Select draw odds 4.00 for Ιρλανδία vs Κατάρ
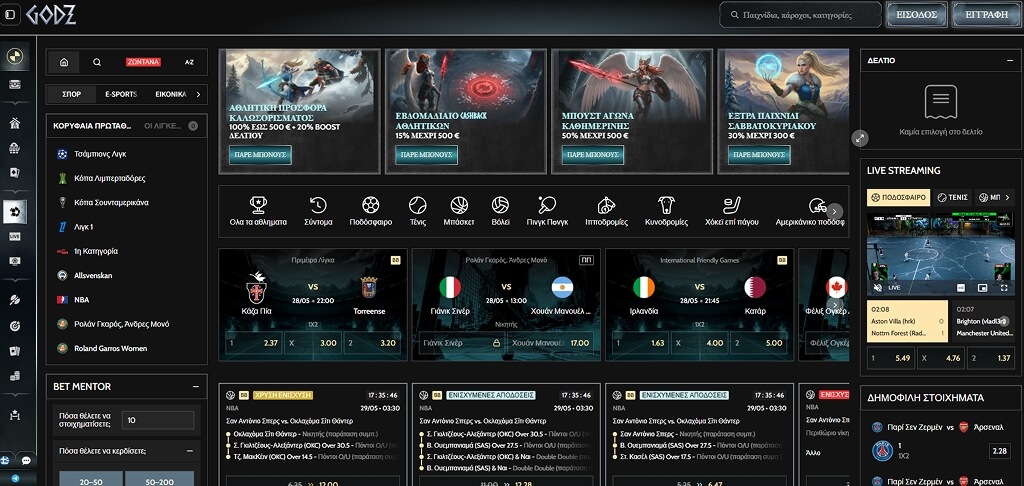The image size is (1024, 486). pos(699,342)
